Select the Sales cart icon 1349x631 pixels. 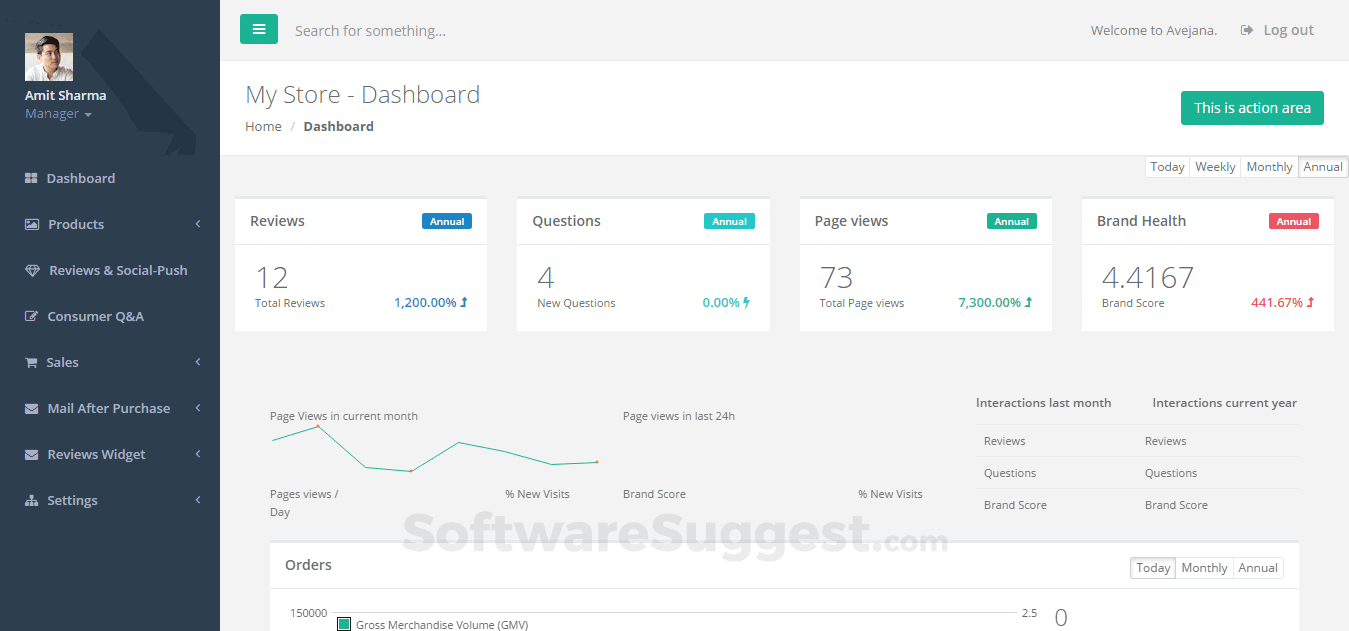(29, 362)
